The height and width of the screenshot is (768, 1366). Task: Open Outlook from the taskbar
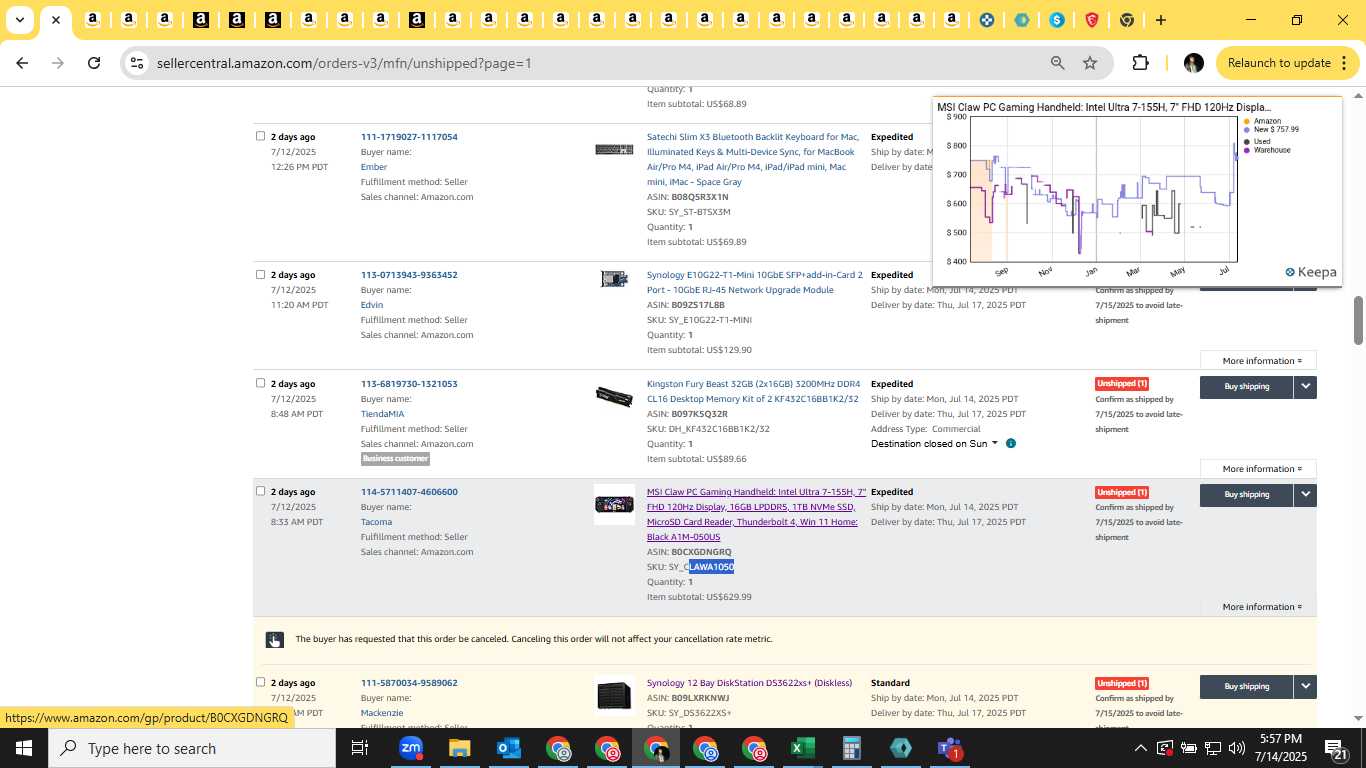pyautogui.click(x=508, y=748)
